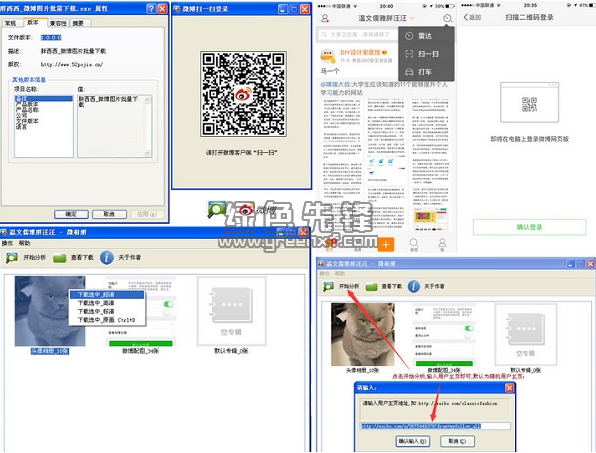Image resolution: width=596 pixels, height=453 pixels.
Task: Select 产品版本 in item name list
Action: point(27,104)
